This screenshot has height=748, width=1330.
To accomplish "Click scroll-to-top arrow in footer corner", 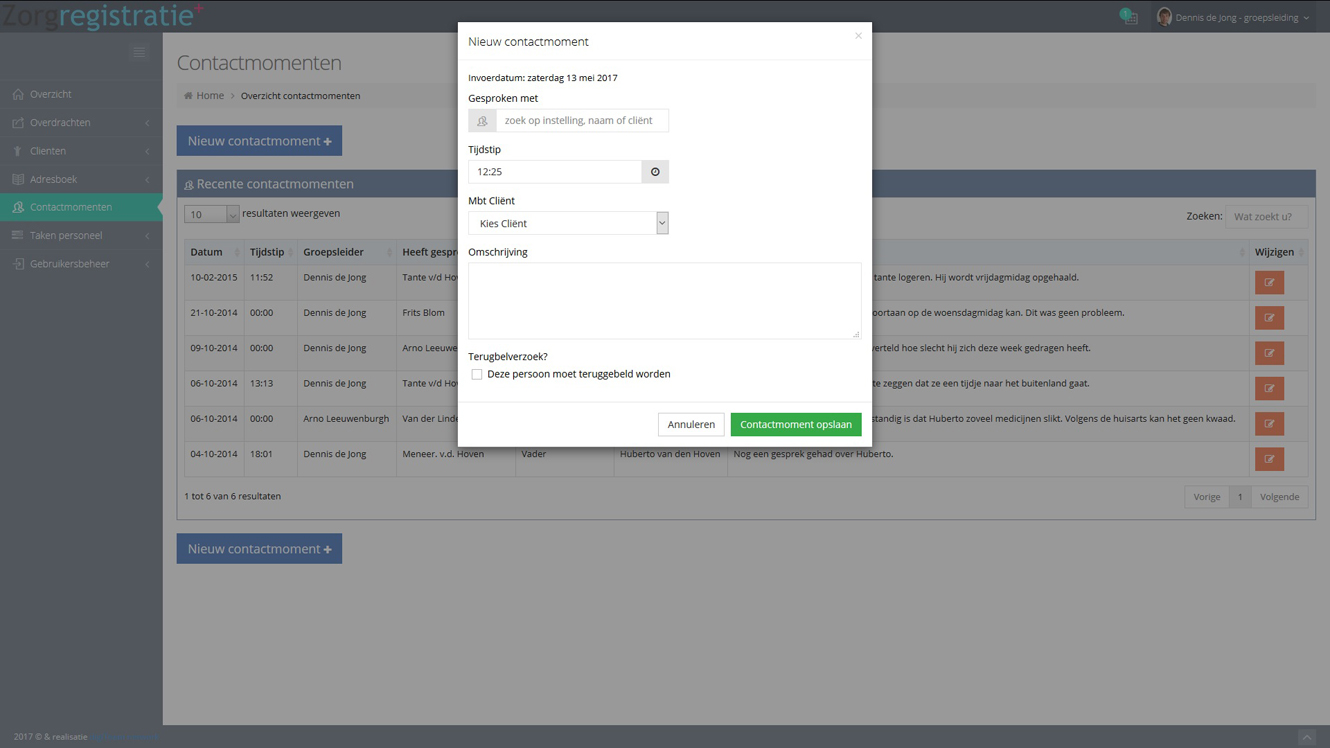I will click(x=1306, y=737).
